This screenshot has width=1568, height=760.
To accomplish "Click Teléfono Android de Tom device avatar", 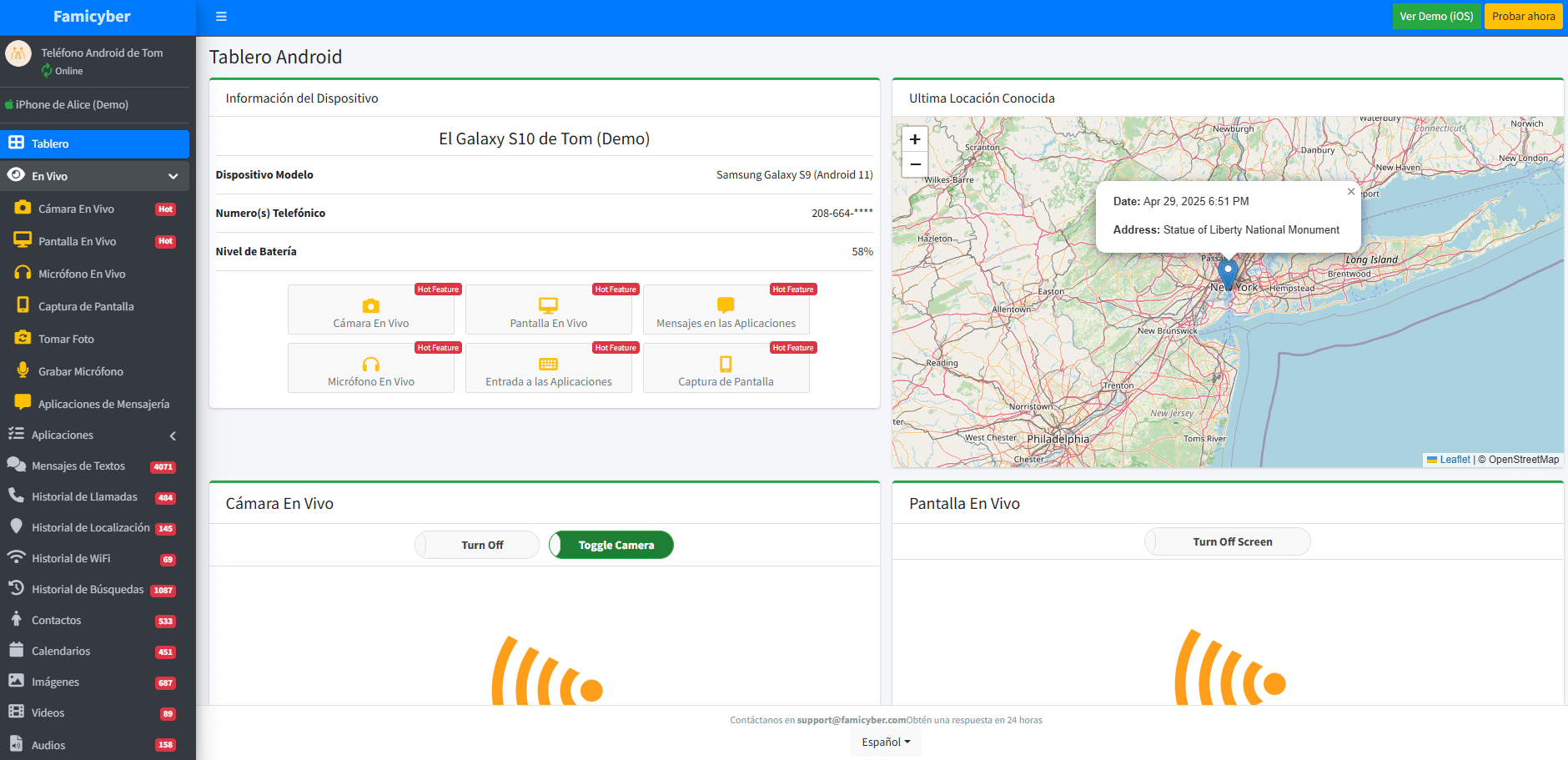I will (18, 53).
